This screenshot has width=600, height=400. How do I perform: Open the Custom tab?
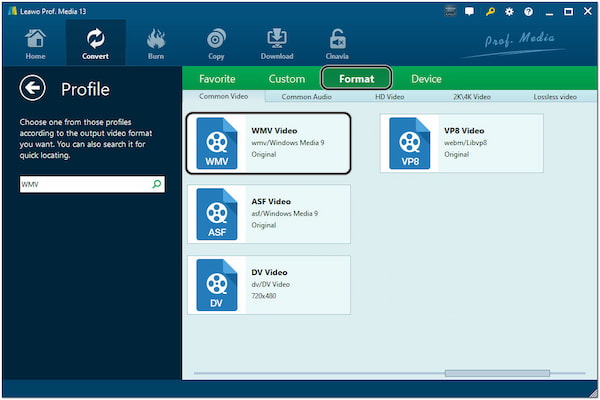coord(287,78)
